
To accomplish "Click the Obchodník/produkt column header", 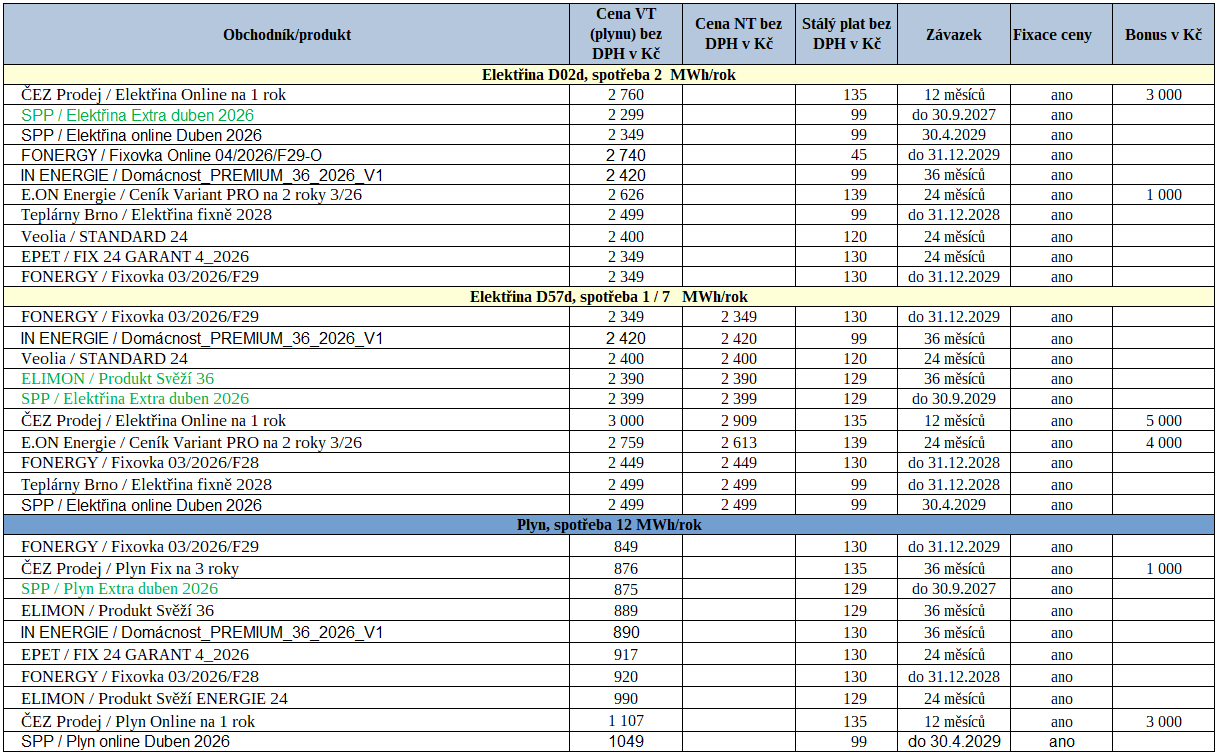I will pyautogui.click(x=287, y=34).
